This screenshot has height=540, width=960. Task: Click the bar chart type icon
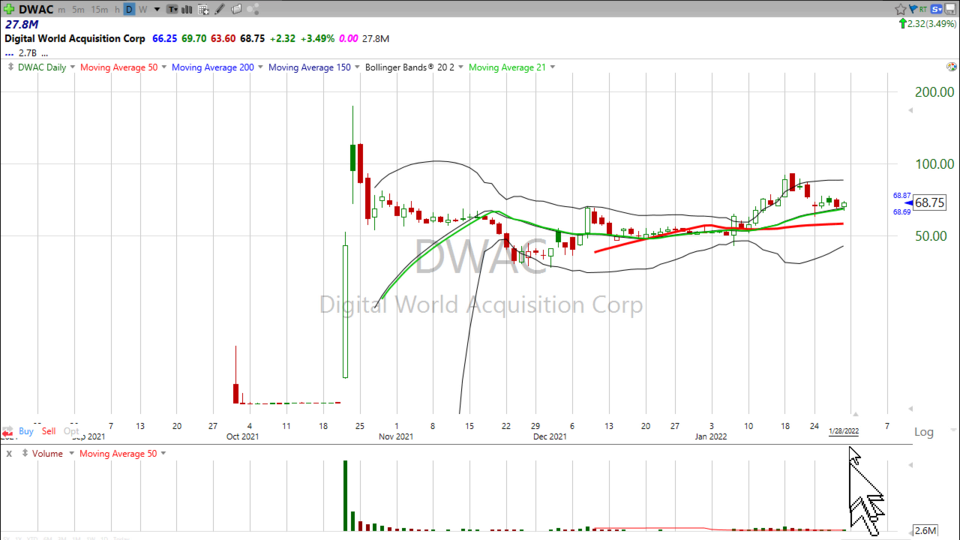point(187,10)
